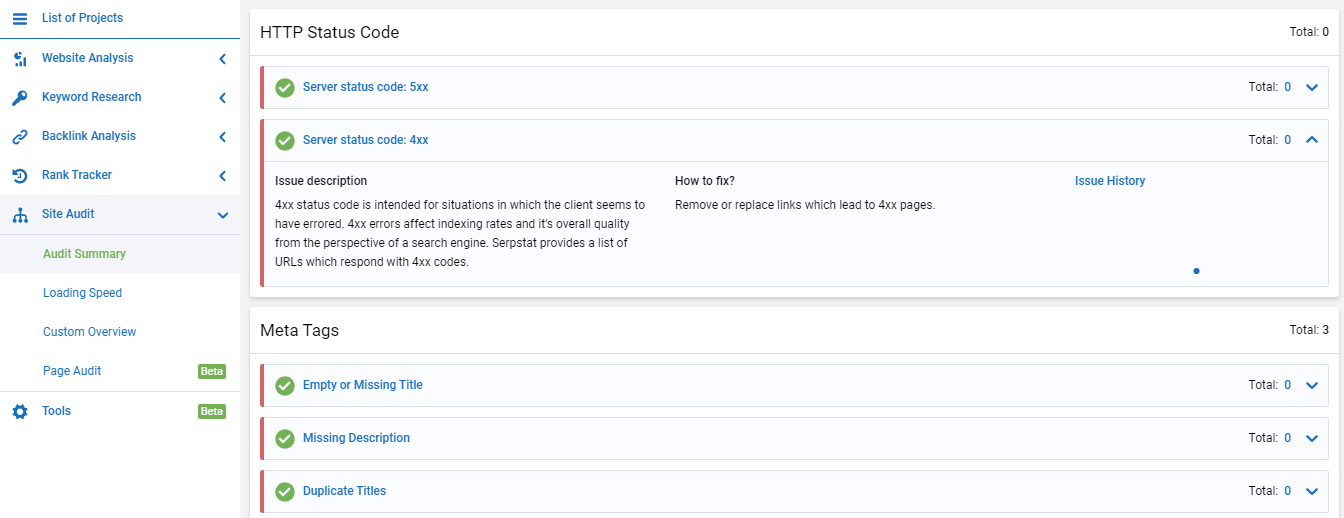Click green check icon for Server status 5xx
This screenshot has height=518, width=1344.
[x=285, y=88]
